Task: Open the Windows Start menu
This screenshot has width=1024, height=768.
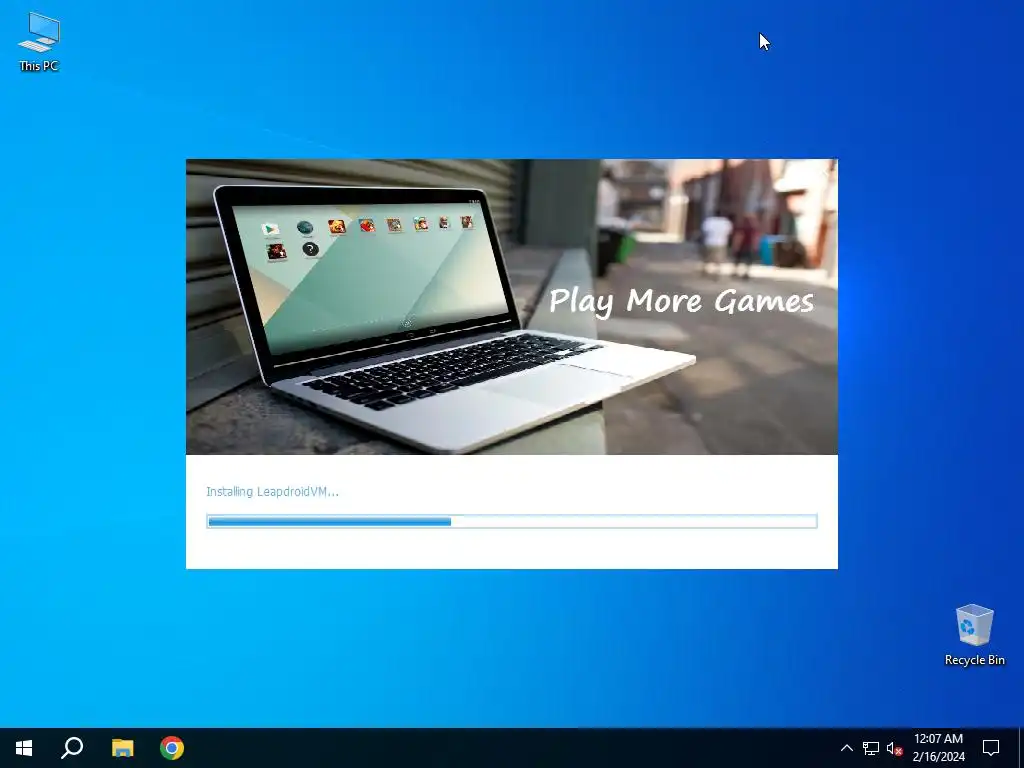Action: [24, 748]
